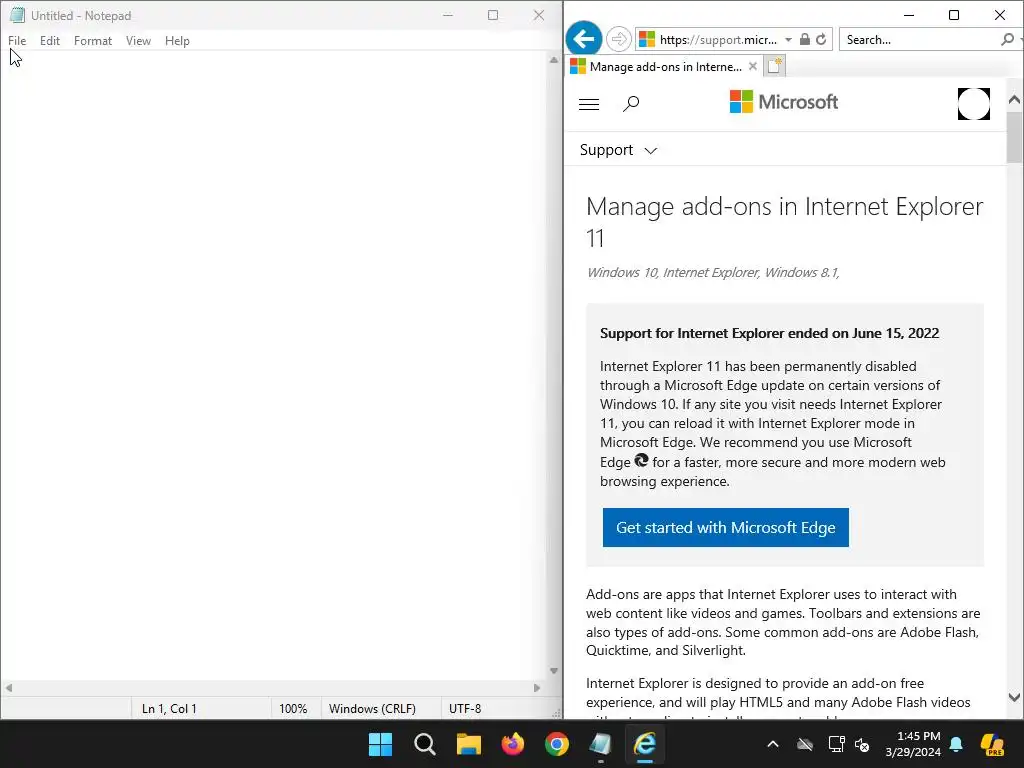The height and width of the screenshot is (768, 1024).
Task: Click Ln 1, Col 1 in Notepad status bar
Action: 169,709
